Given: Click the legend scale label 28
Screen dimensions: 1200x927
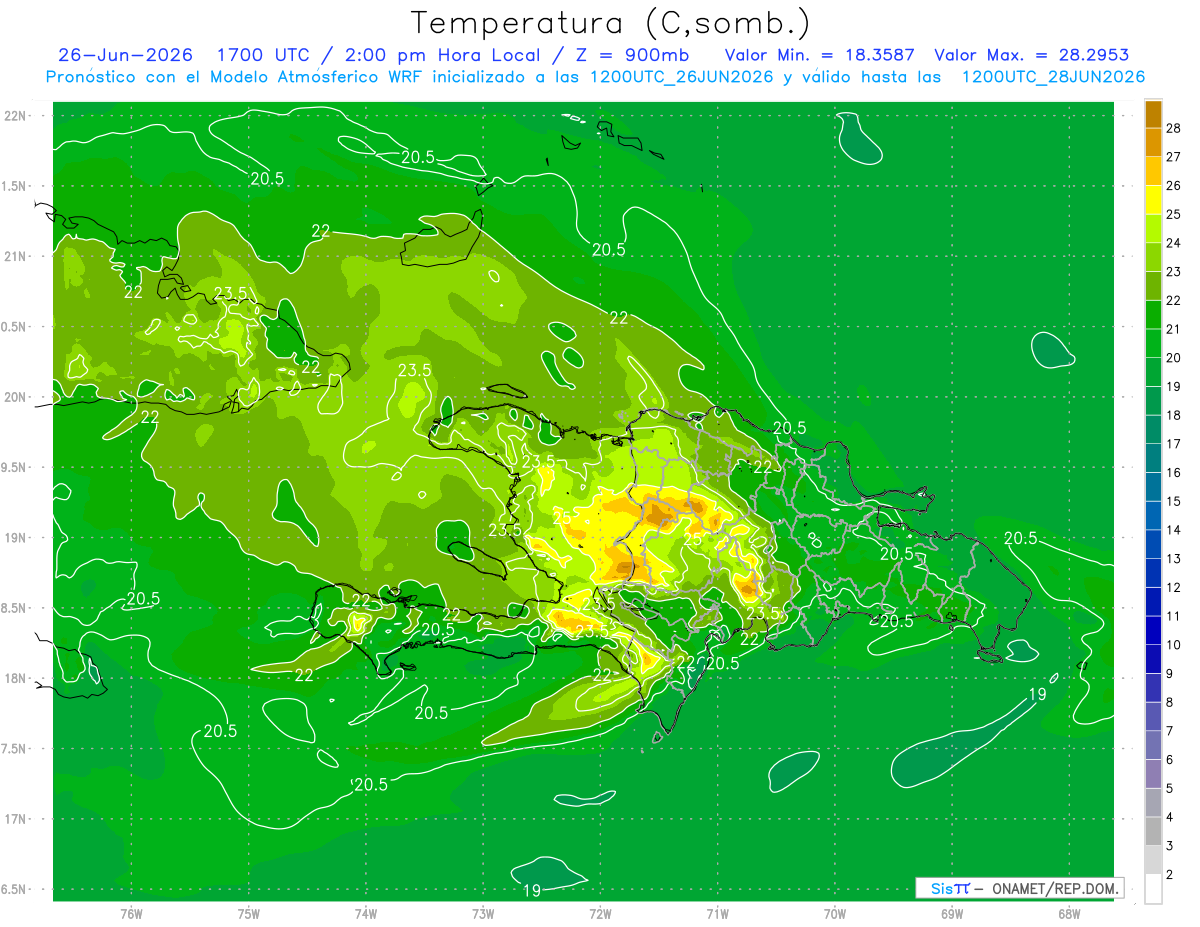Looking at the screenshot, I should 1174,128.
